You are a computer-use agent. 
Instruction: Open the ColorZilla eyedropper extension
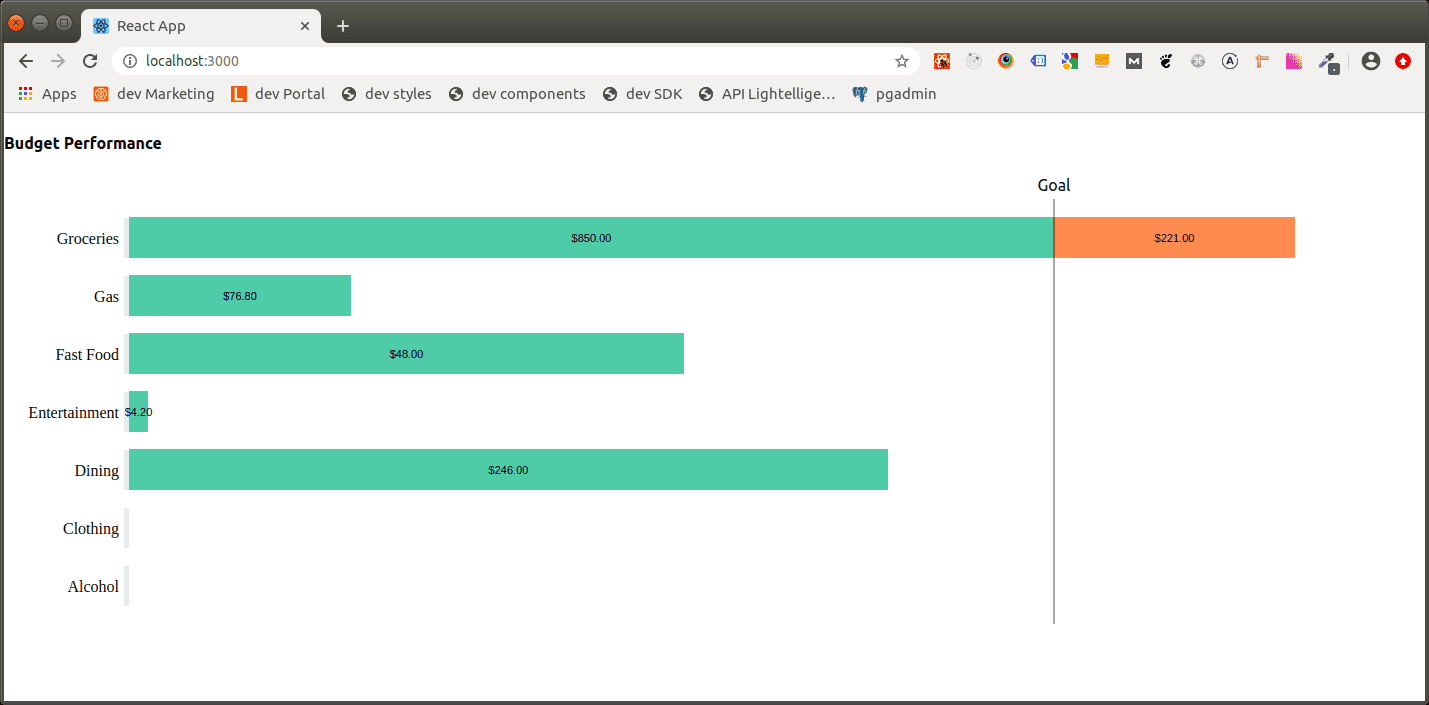point(1326,62)
